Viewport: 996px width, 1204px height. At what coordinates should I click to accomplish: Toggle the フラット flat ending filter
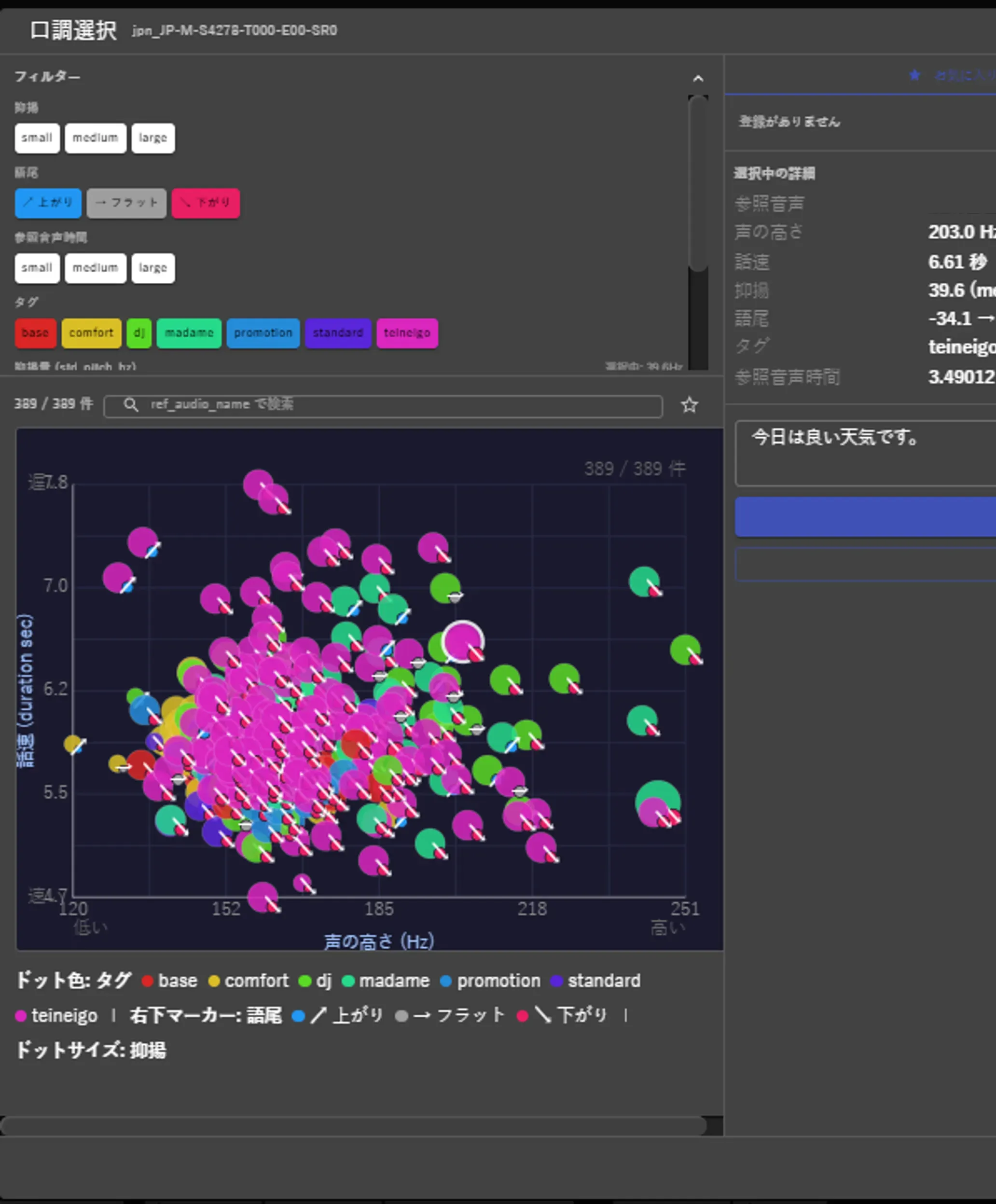(126, 203)
